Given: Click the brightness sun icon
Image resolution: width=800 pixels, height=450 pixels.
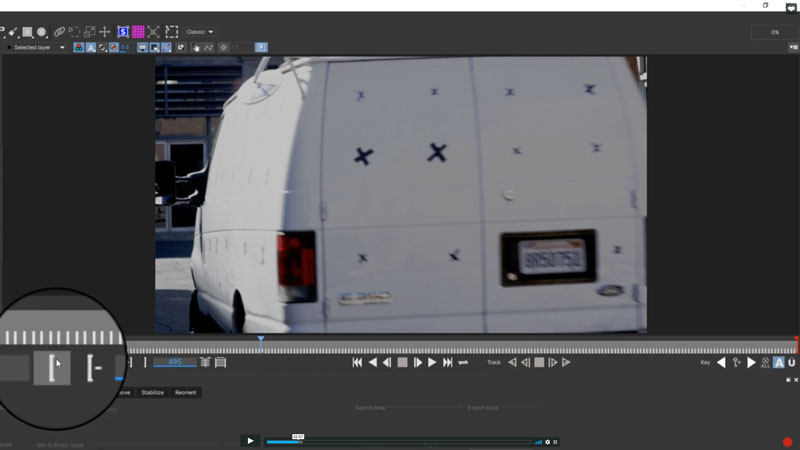Looking at the screenshot, I should pos(223,47).
